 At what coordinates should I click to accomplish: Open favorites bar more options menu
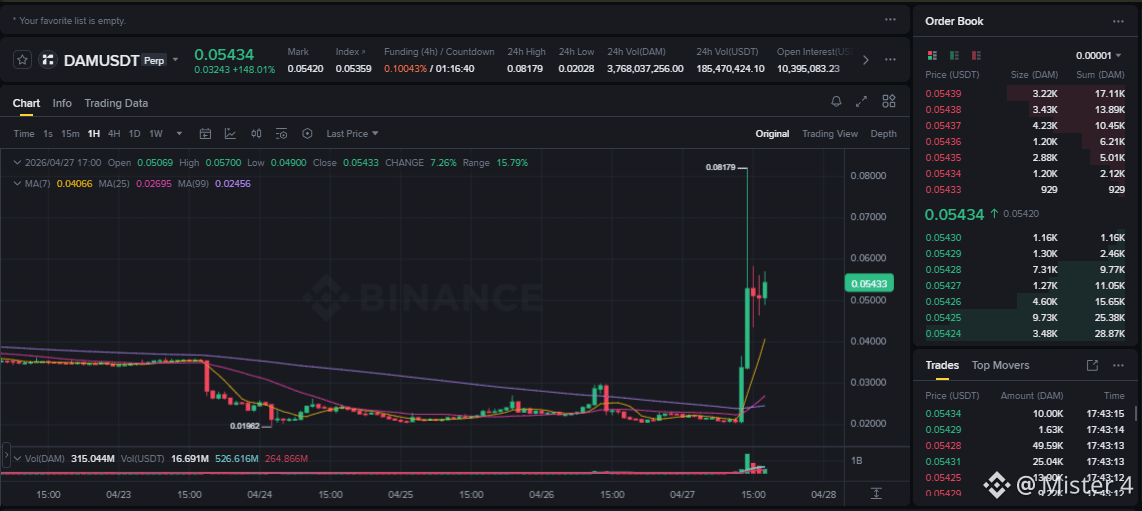click(890, 20)
